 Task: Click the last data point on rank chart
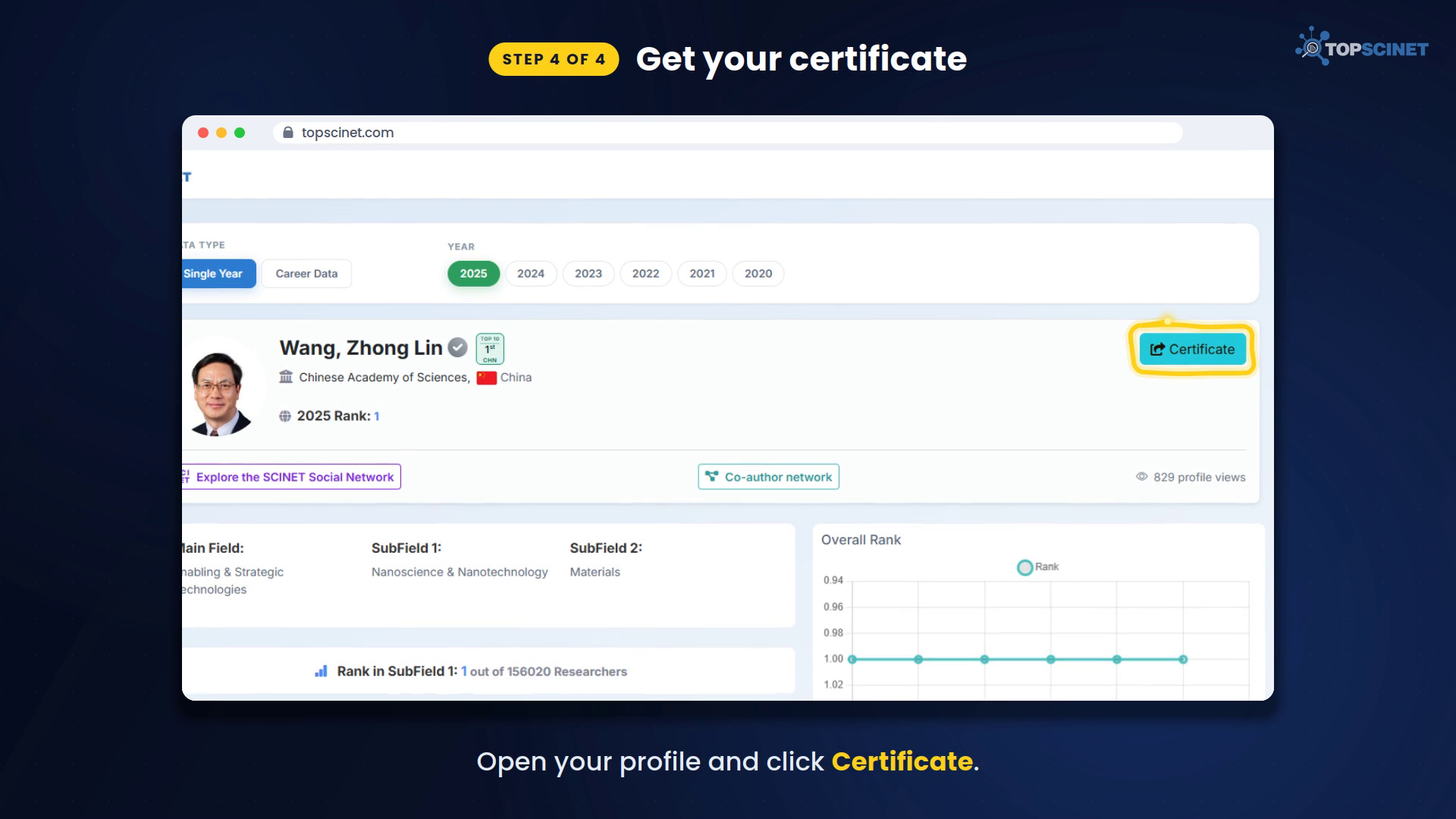[x=1183, y=660]
